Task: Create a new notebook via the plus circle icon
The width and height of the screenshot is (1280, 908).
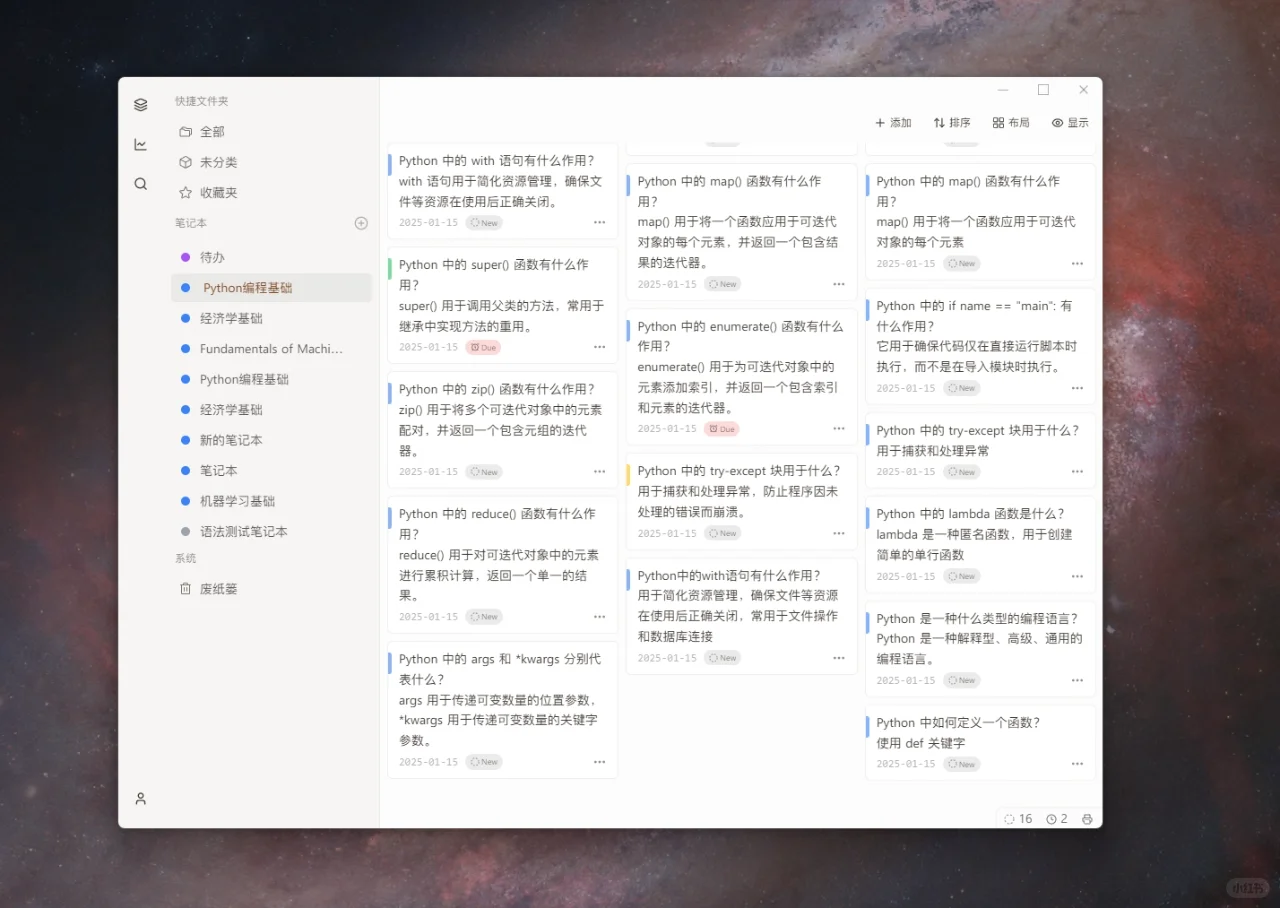Action: coord(361,223)
